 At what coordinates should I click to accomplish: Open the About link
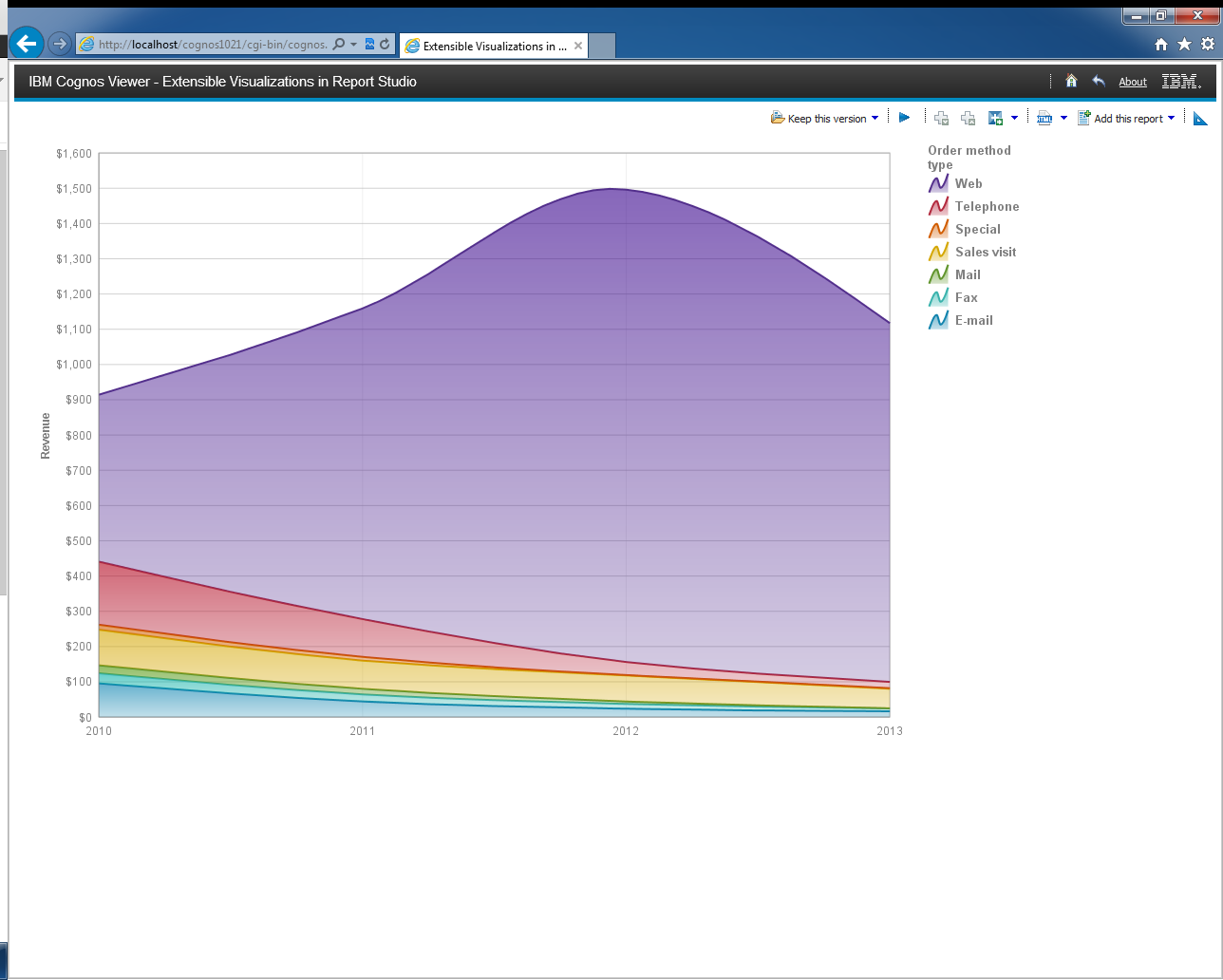(1133, 82)
